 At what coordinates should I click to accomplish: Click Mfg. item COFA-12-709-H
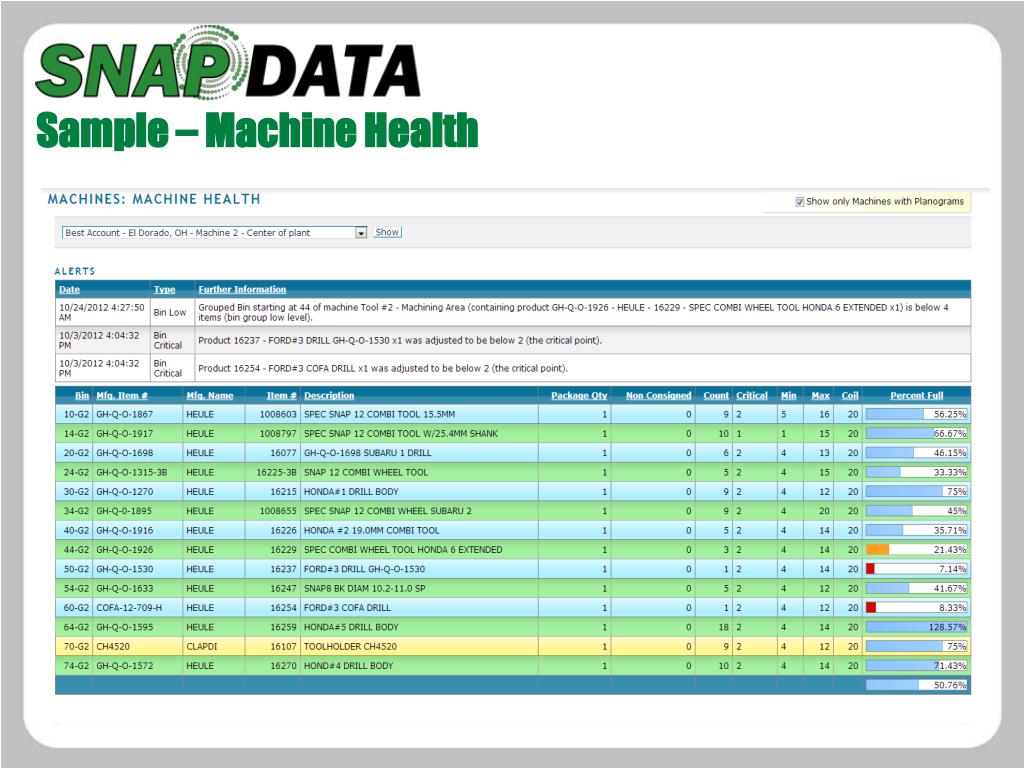tap(129, 608)
